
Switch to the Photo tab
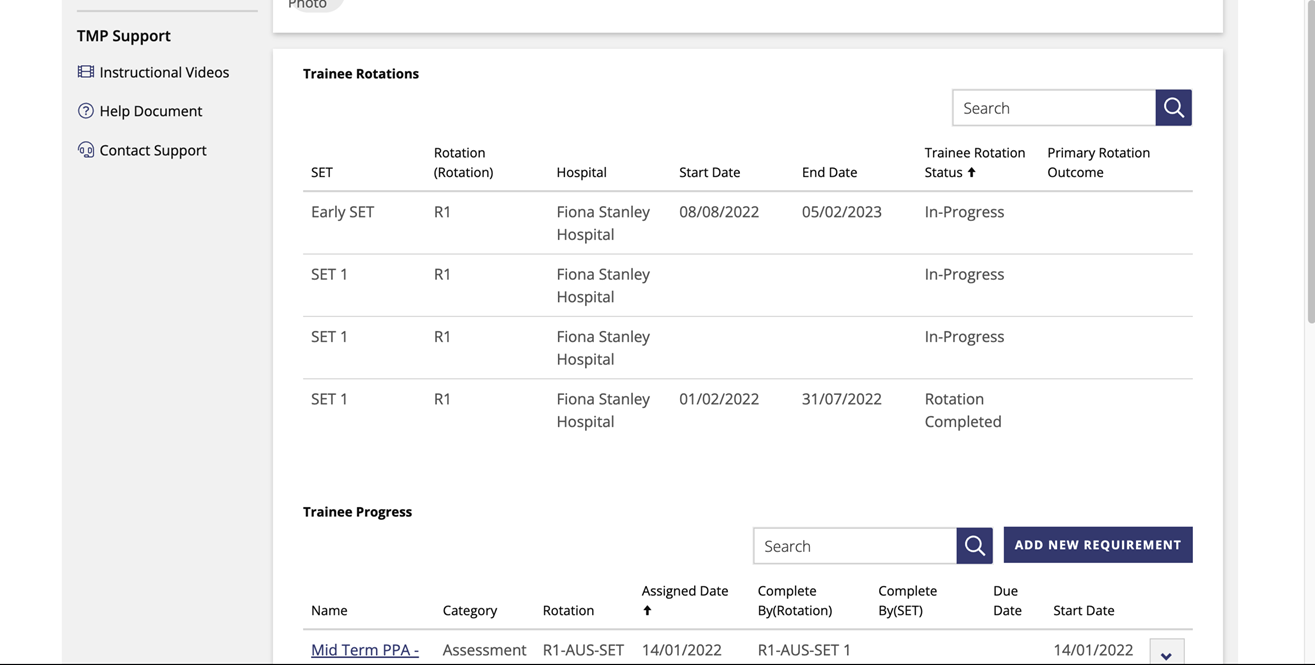click(306, 4)
